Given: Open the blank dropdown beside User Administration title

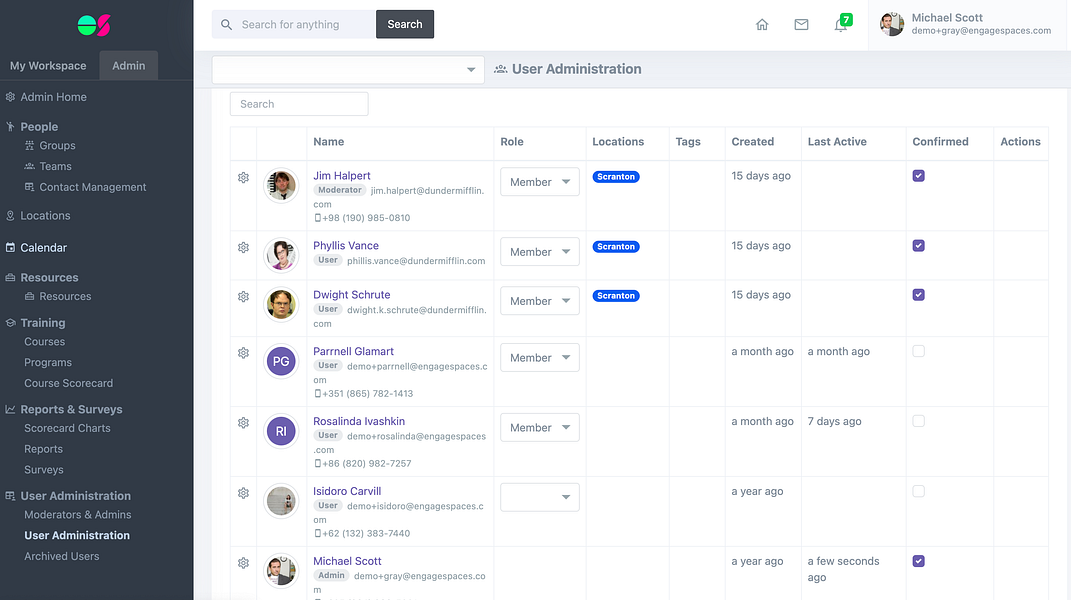Looking at the screenshot, I should coord(348,70).
